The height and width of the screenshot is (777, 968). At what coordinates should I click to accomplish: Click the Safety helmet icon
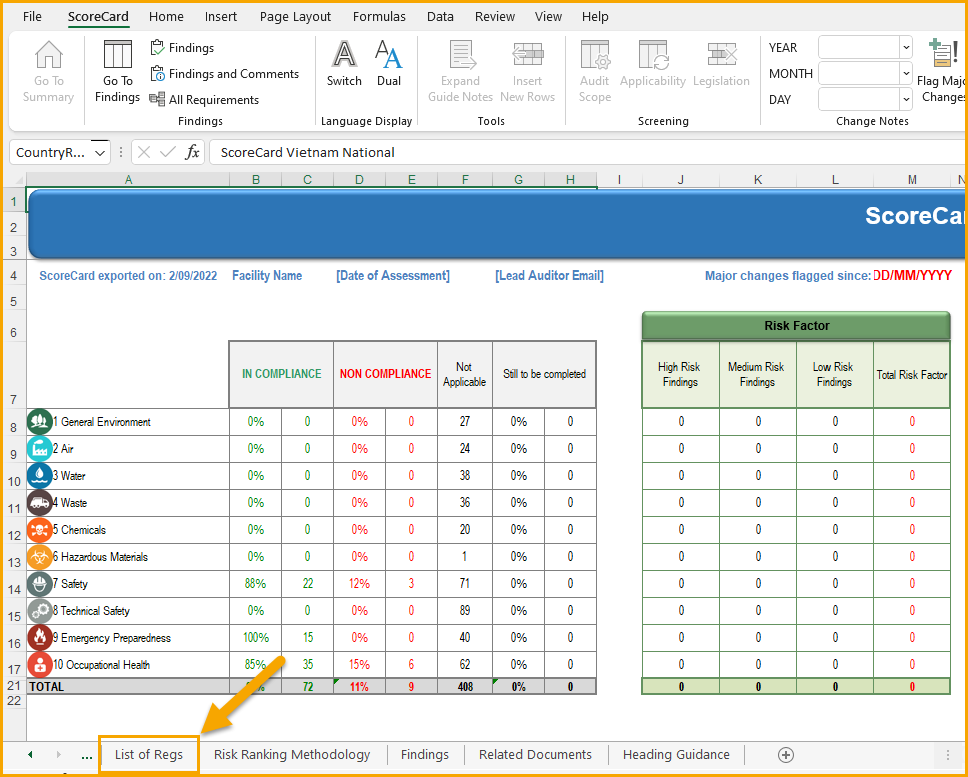coord(40,584)
